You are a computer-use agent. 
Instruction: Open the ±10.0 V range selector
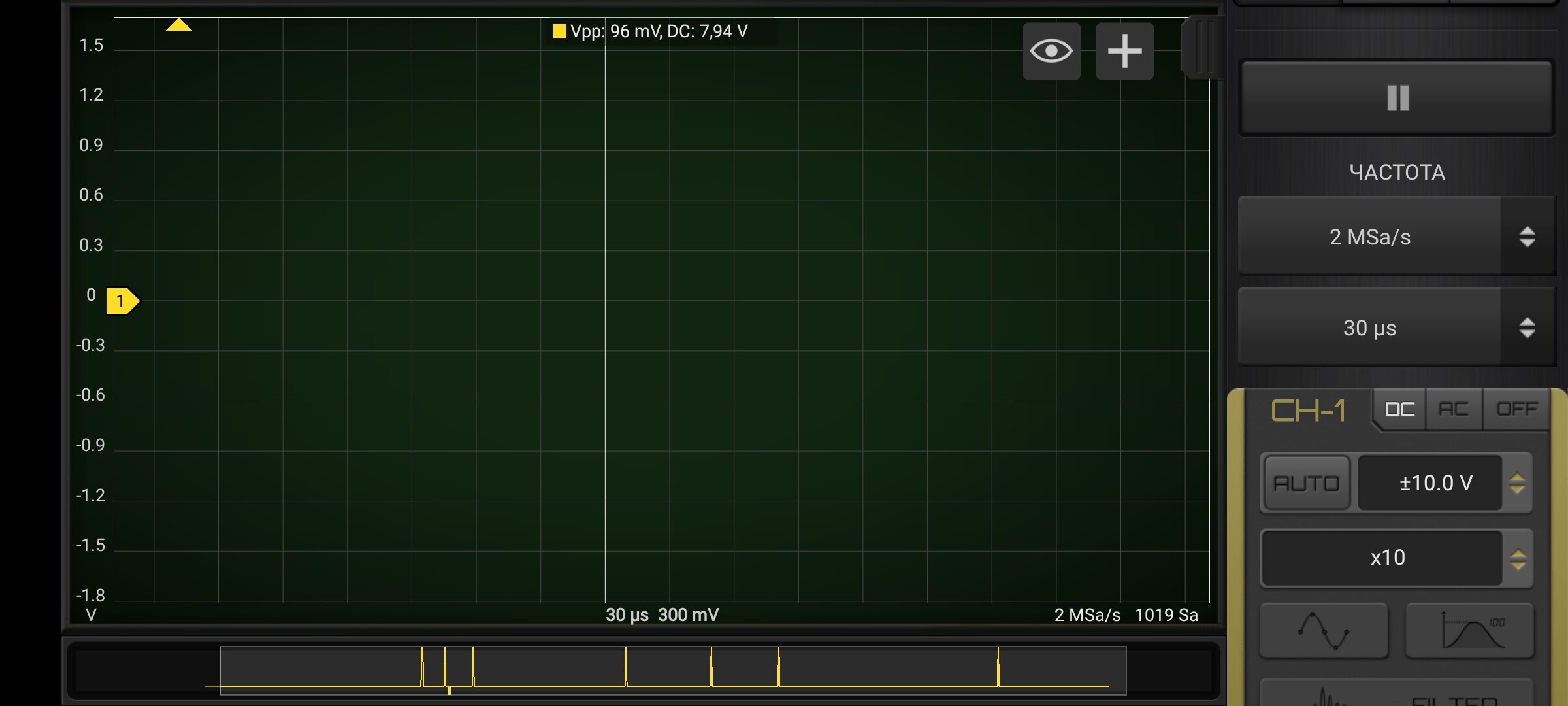(1435, 483)
